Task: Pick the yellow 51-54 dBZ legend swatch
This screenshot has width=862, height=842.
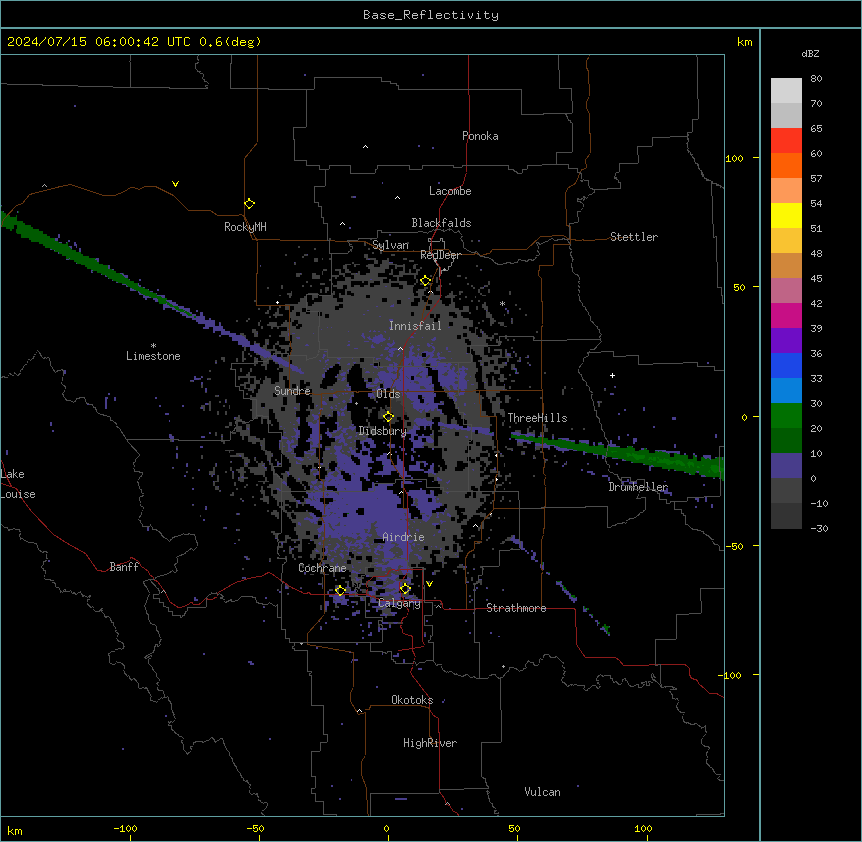Action: pyautogui.click(x=786, y=215)
